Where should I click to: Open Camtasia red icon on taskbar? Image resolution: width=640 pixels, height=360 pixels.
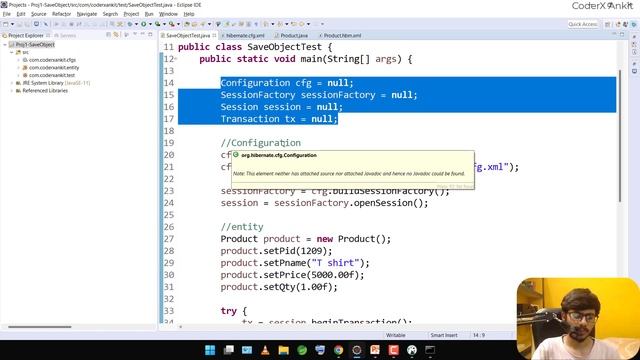393,350
